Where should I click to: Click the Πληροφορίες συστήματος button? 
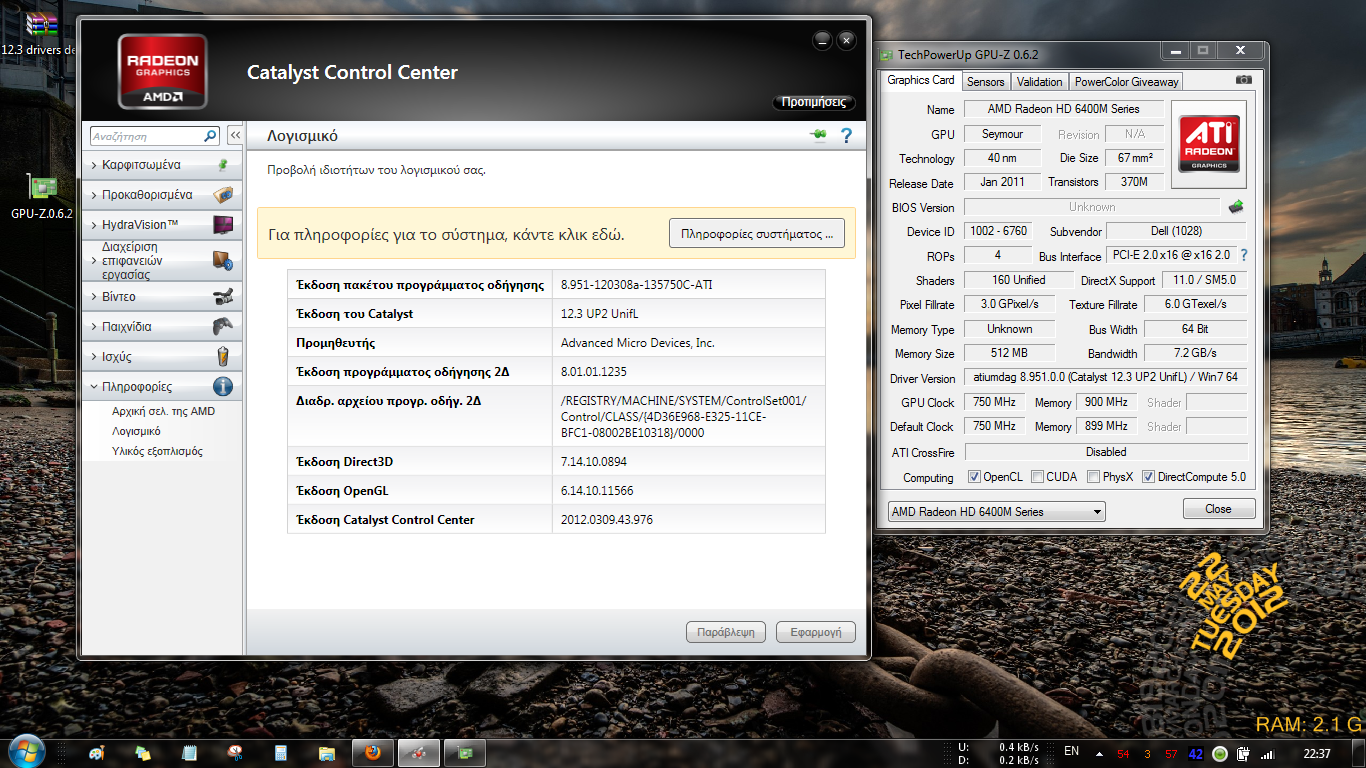[x=757, y=234]
